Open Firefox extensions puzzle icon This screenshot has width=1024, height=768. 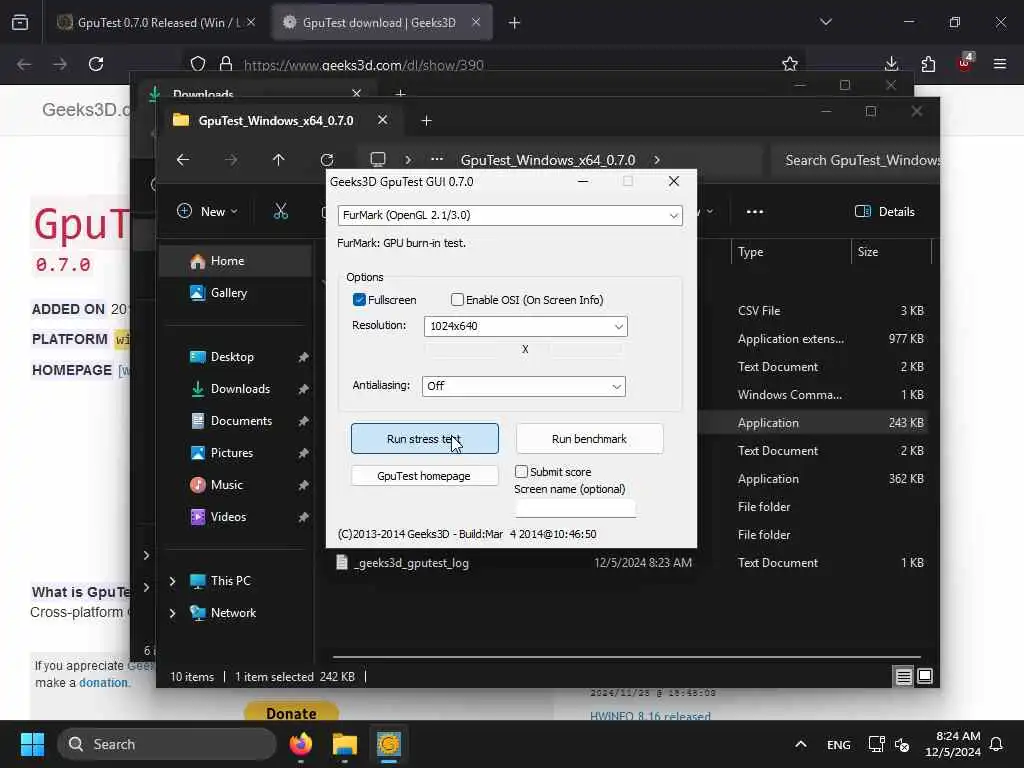[x=928, y=64]
